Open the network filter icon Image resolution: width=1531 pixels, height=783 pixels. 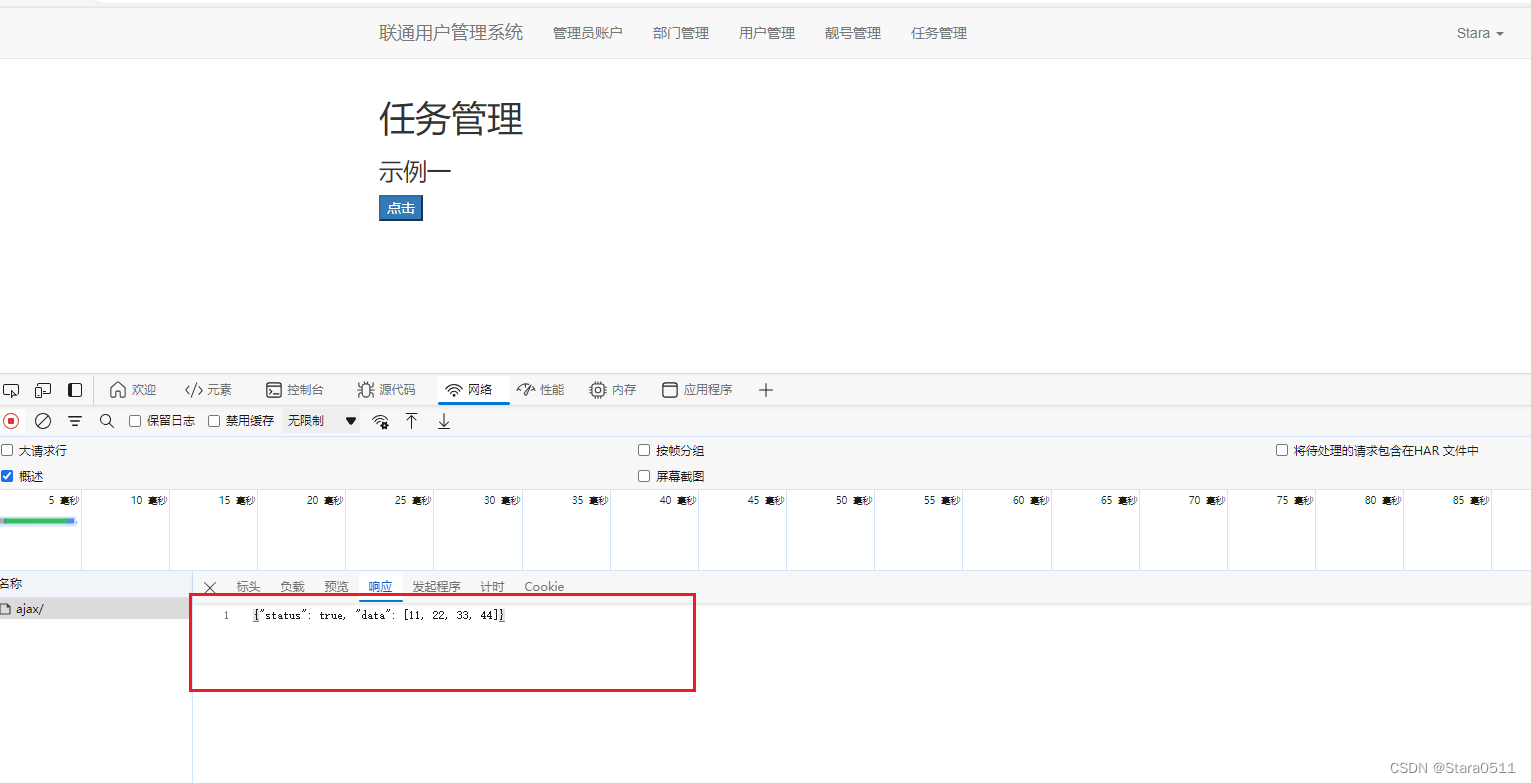pyautogui.click(x=75, y=421)
